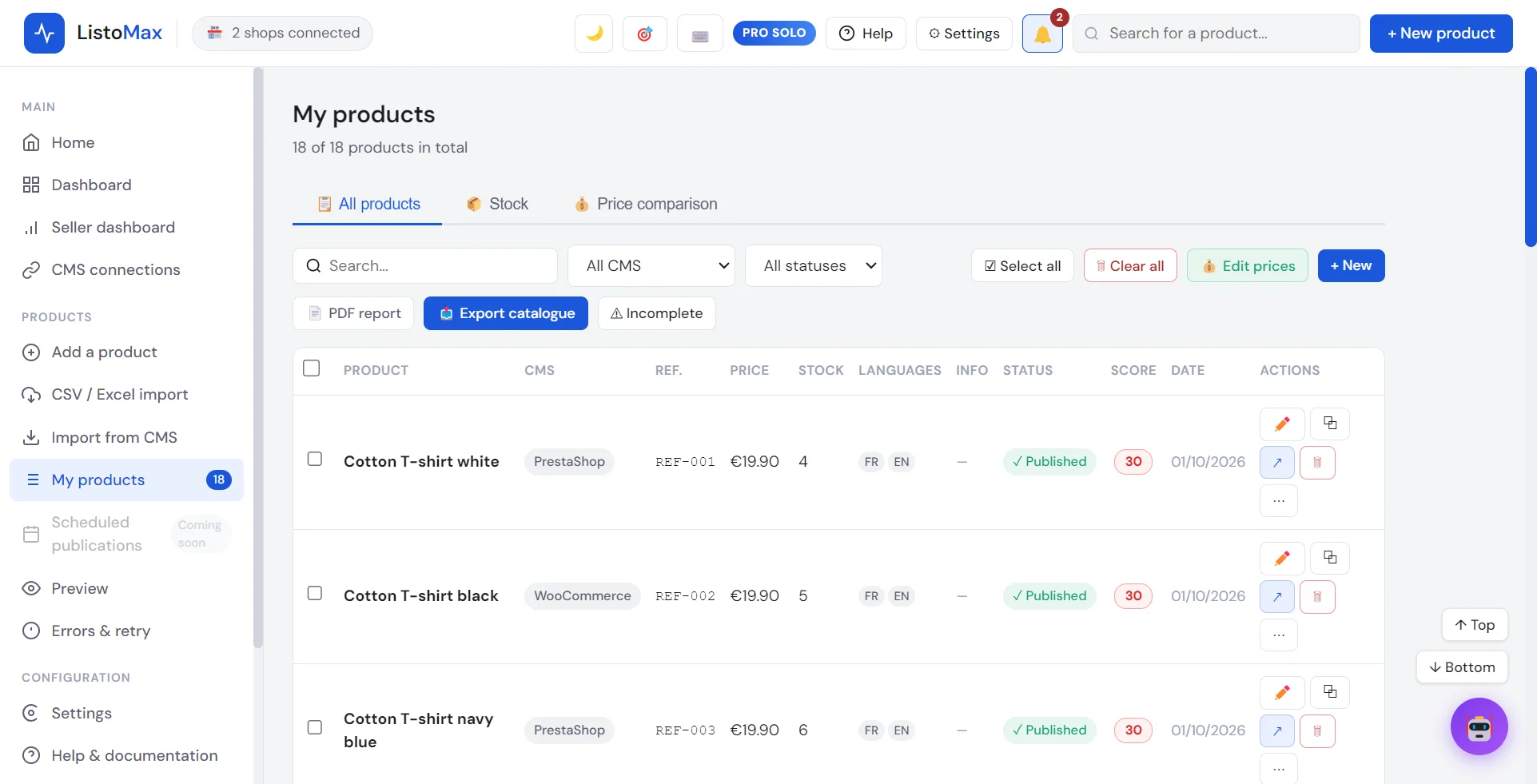
Task: Click the target icon in the header
Action: pos(645,34)
